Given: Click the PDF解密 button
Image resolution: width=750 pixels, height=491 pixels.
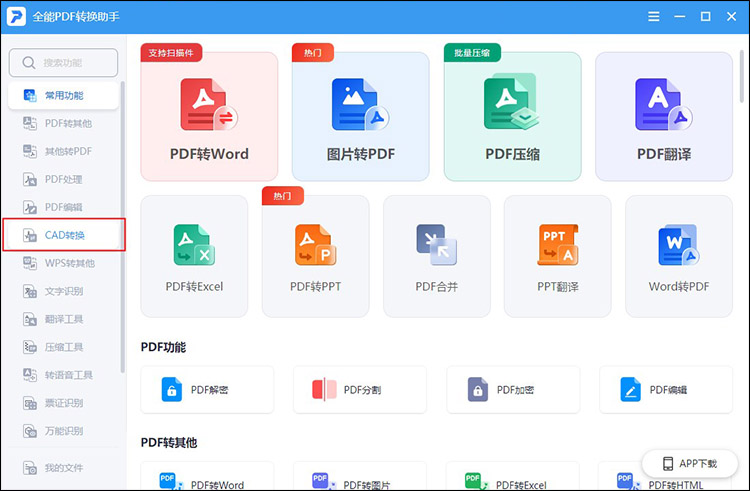Looking at the screenshot, I should click(207, 390).
